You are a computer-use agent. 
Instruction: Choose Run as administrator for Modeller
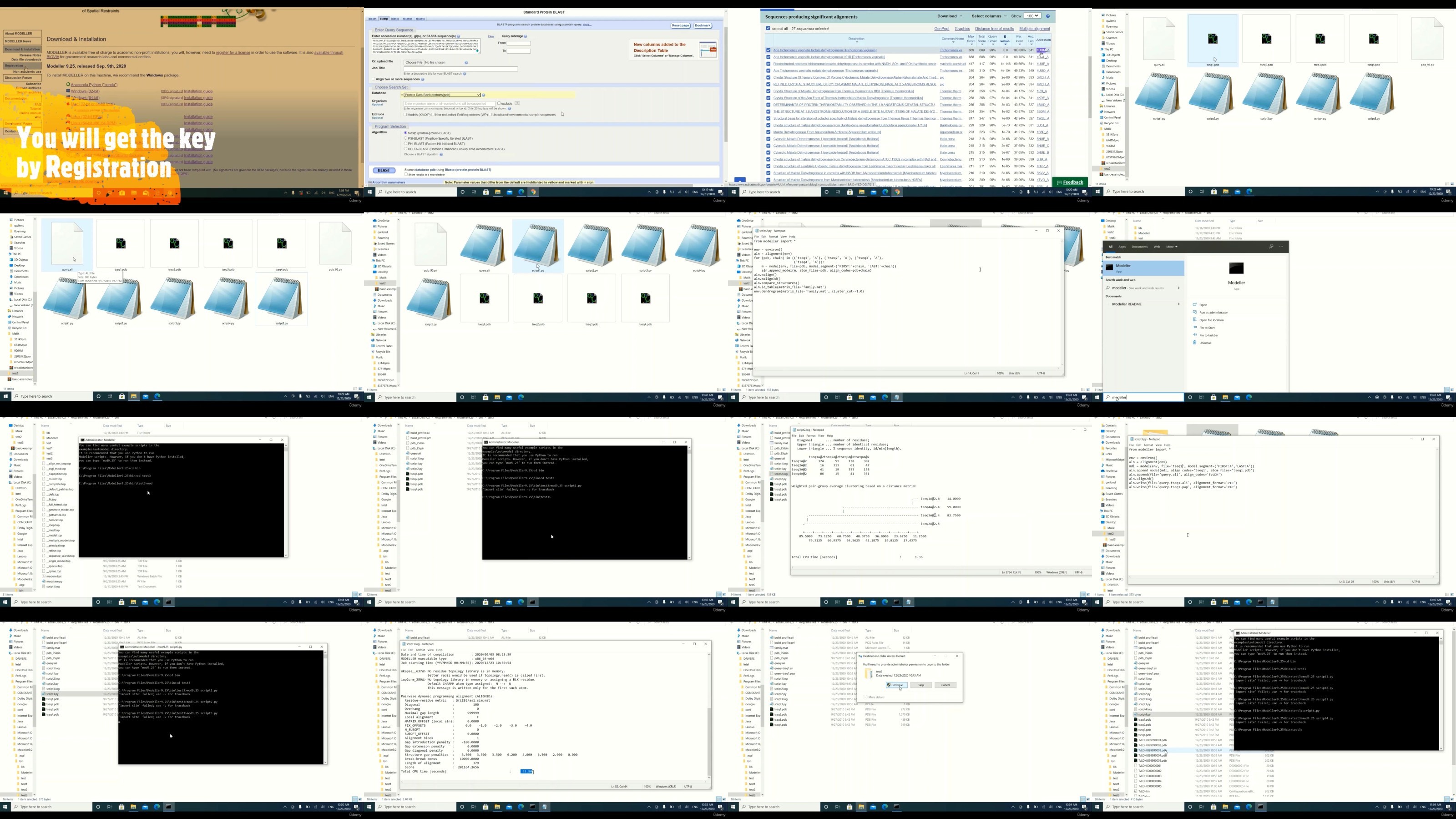click(1213, 313)
